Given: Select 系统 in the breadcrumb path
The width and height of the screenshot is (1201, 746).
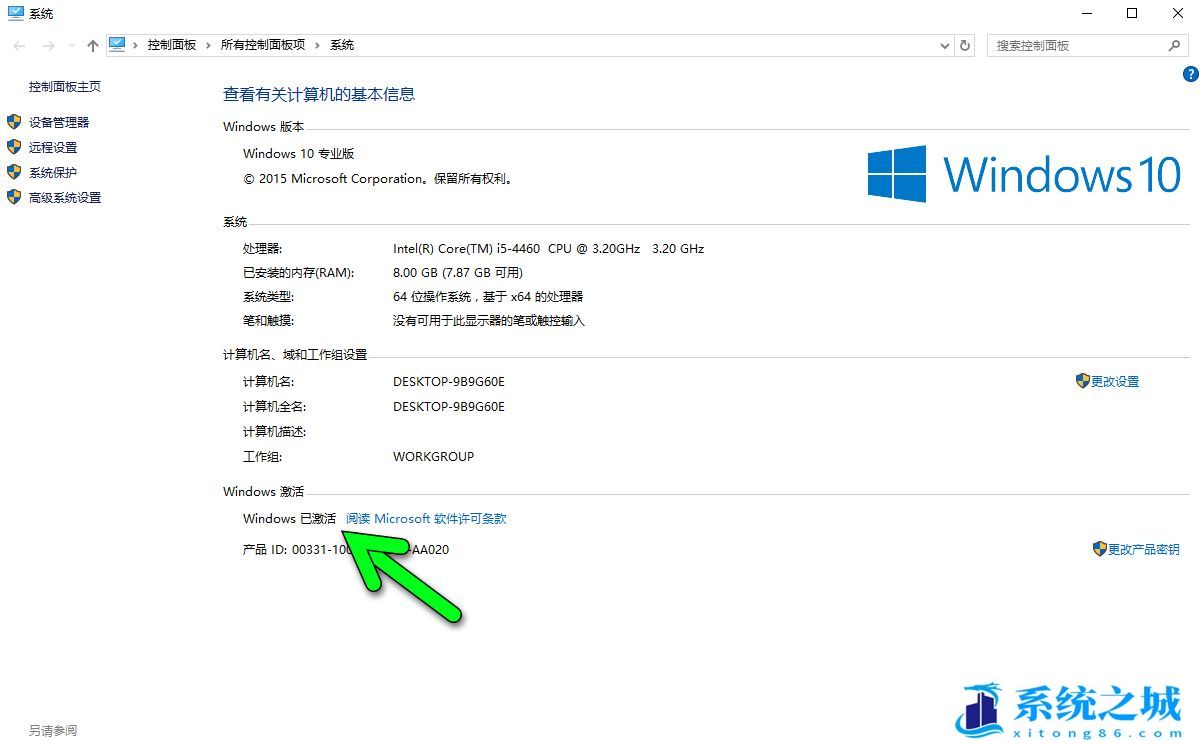Looking at the screenshot, I should coord(342,45).
